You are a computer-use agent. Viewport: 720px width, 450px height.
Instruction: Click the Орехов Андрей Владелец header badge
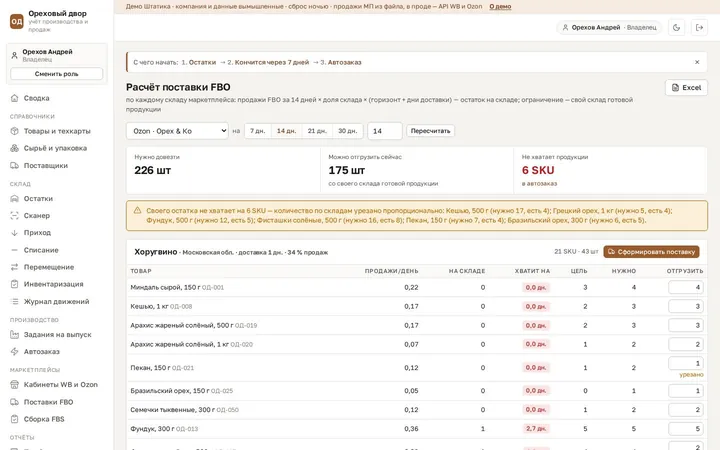tap(609, 28)
